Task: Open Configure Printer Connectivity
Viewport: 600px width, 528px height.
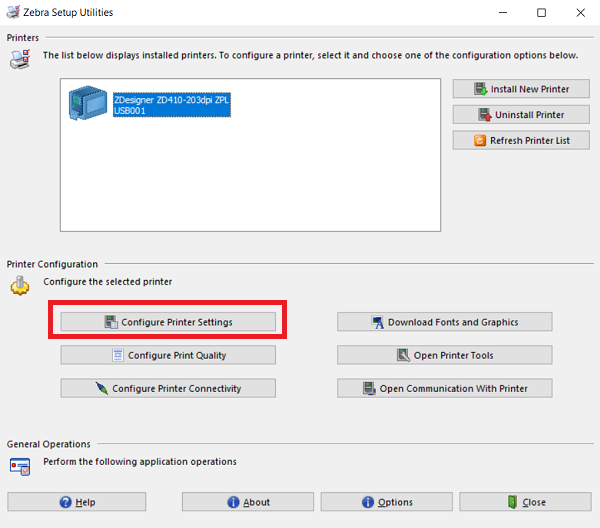Action: 168,388
